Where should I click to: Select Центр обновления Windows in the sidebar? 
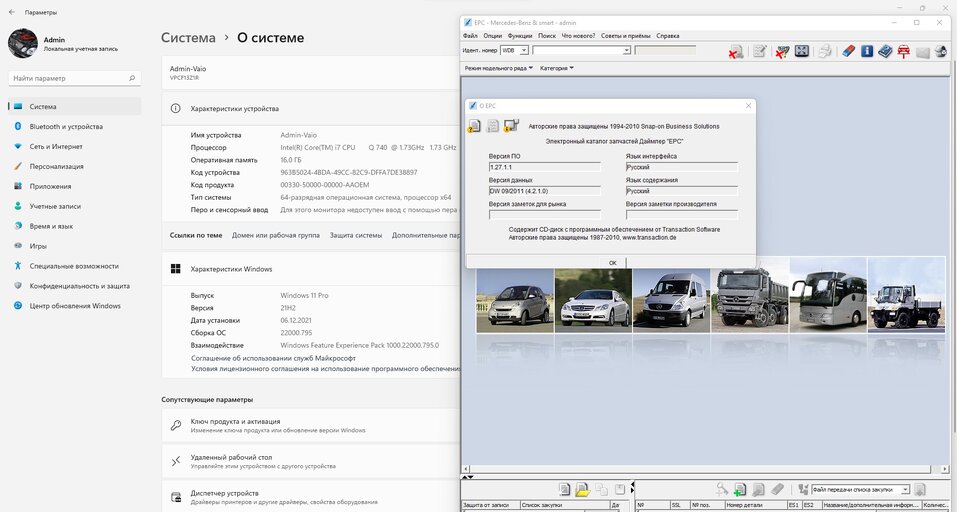tap(74, 306)
